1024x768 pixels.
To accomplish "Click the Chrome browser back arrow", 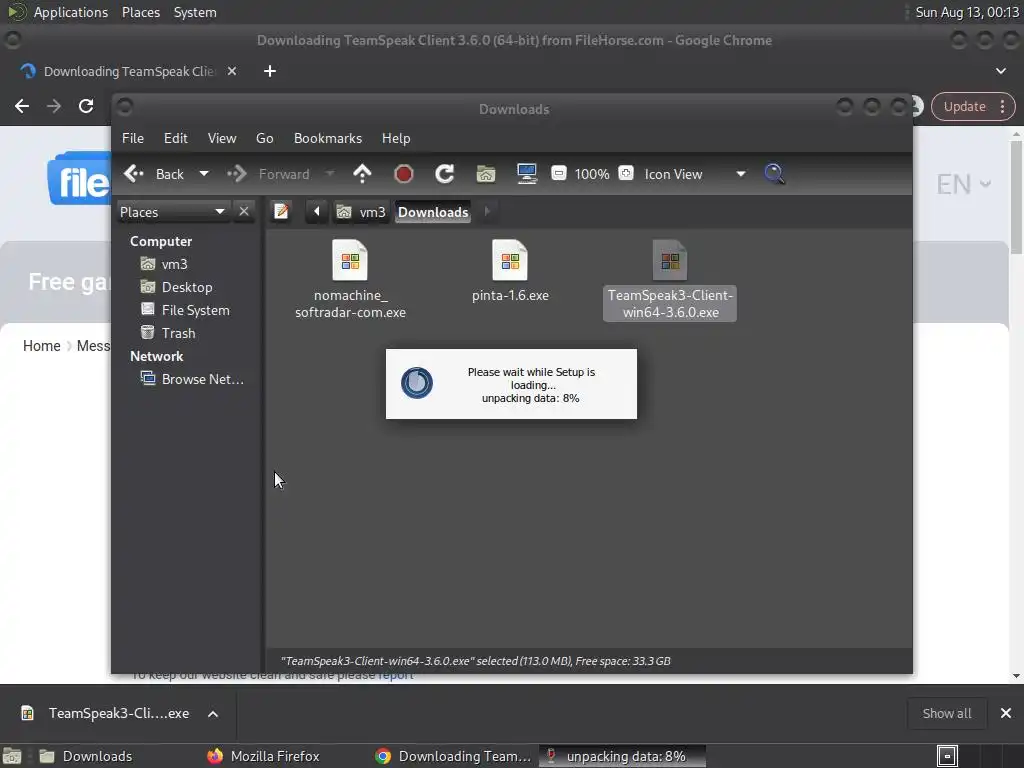I will coord(22,106).
